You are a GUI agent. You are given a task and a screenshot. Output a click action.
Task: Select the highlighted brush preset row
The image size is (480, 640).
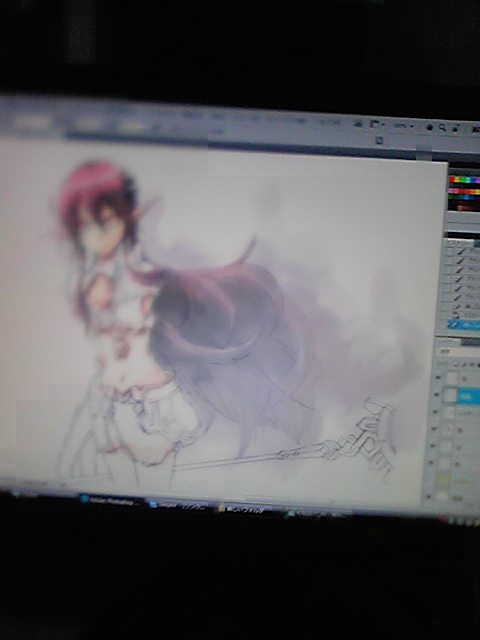pyautogui.click(x=464, y=325)
